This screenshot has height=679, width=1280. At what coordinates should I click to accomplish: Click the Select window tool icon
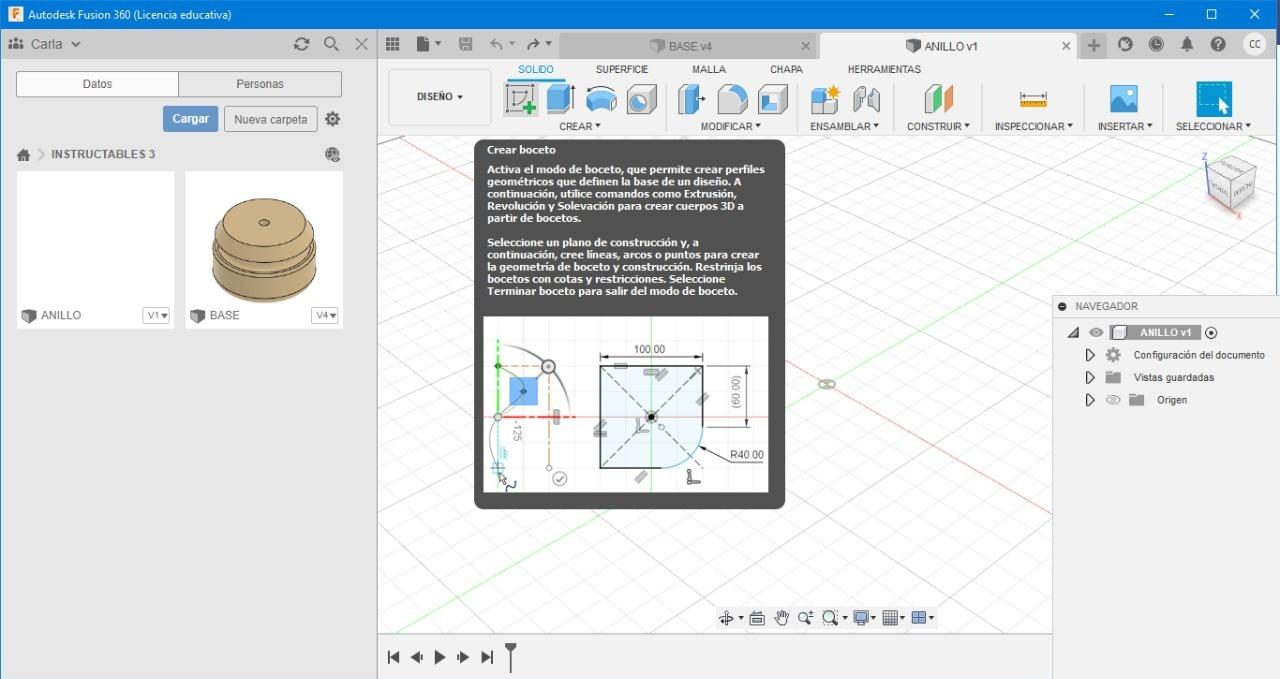[x=1213, y=99]
